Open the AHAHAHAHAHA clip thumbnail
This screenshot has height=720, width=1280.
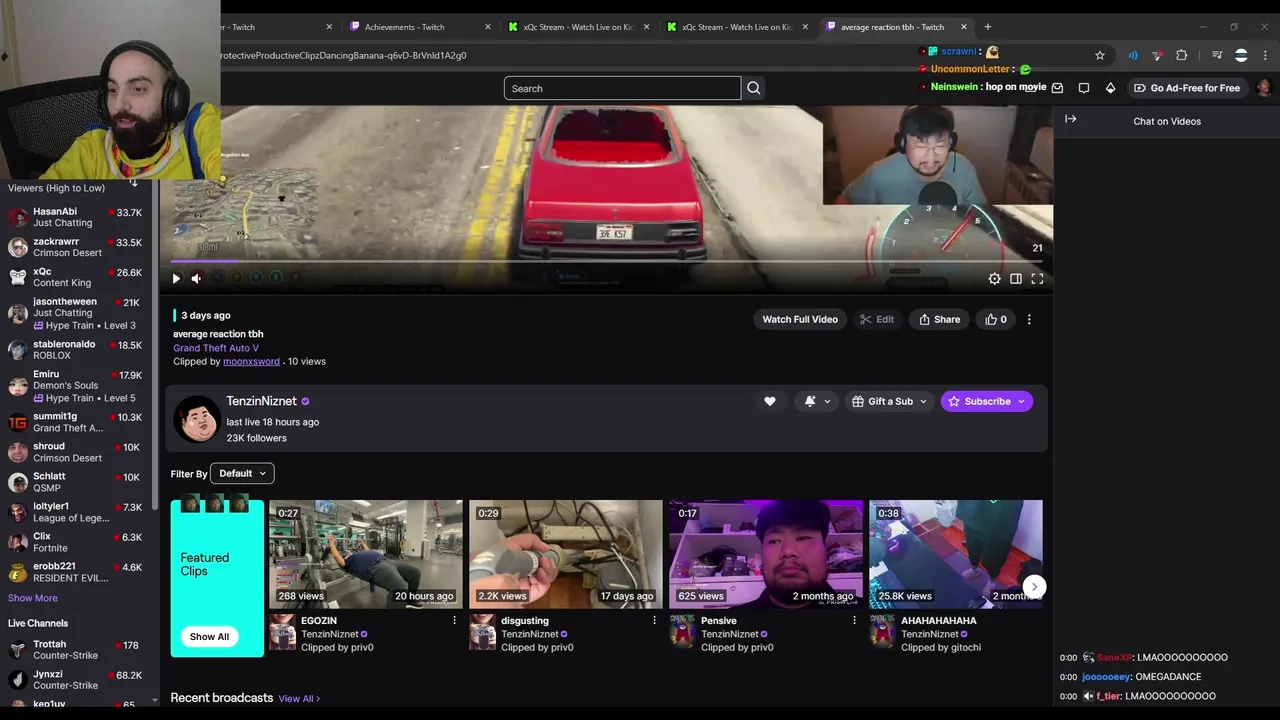click(x=956, y=554)
